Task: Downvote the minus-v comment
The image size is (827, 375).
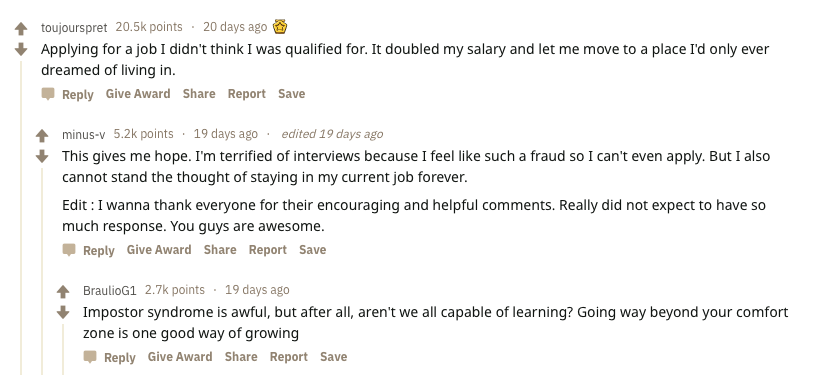Action: click(42, 157)
